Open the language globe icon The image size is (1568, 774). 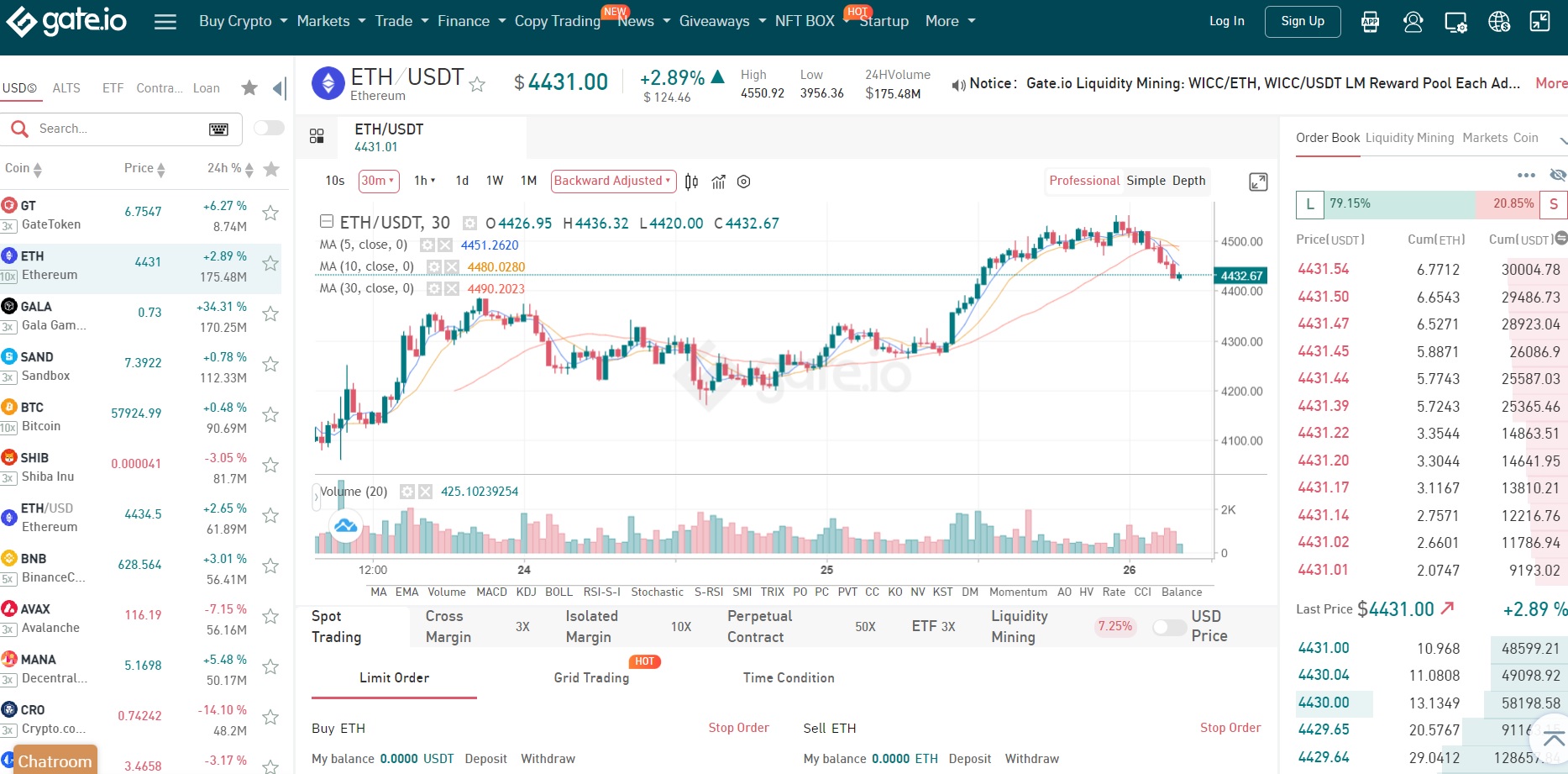(x=1499, y=22)
